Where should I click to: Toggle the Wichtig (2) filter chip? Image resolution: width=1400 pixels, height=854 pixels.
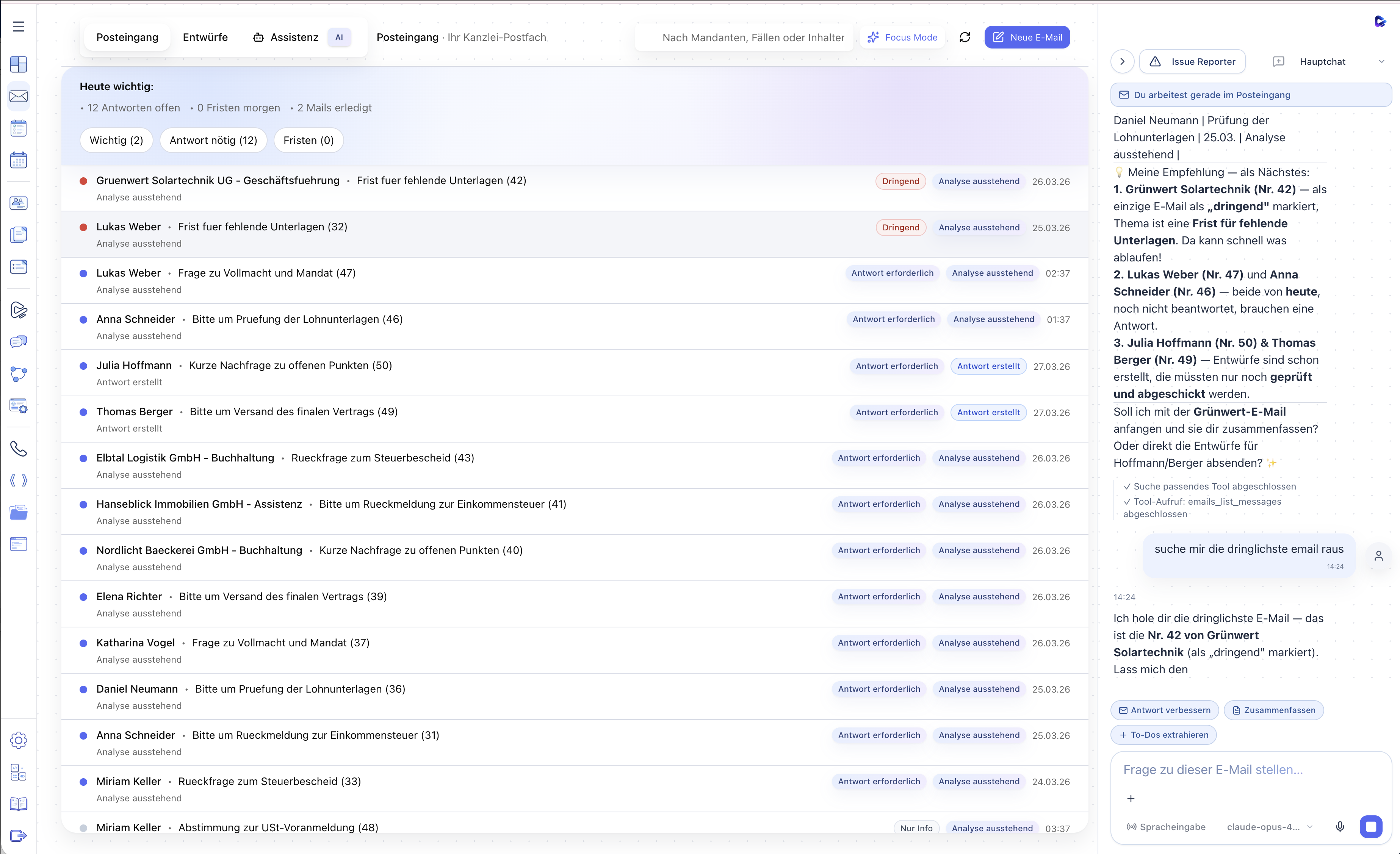click(x=116, y=140)
